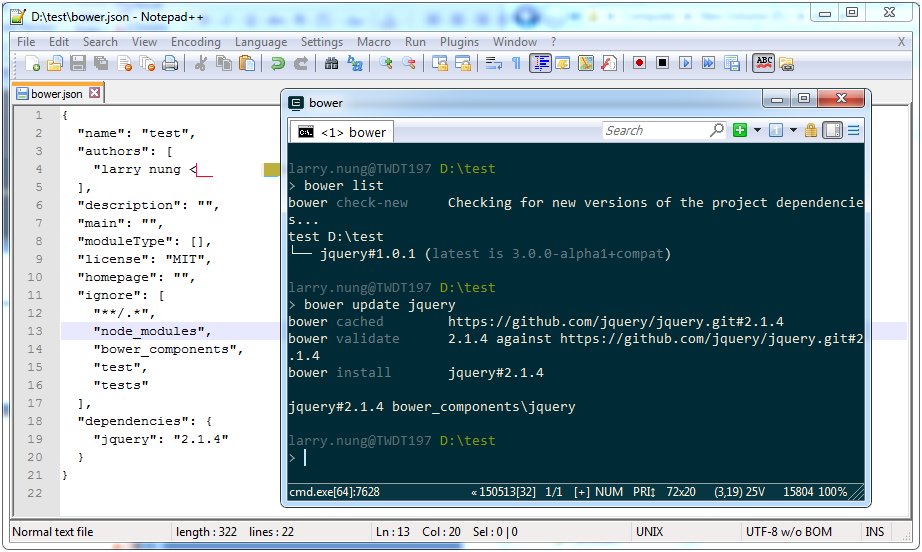The height and width of the screenshot is (552, 922).
Task: Open the Settings menu
Action: pos(322,42)
